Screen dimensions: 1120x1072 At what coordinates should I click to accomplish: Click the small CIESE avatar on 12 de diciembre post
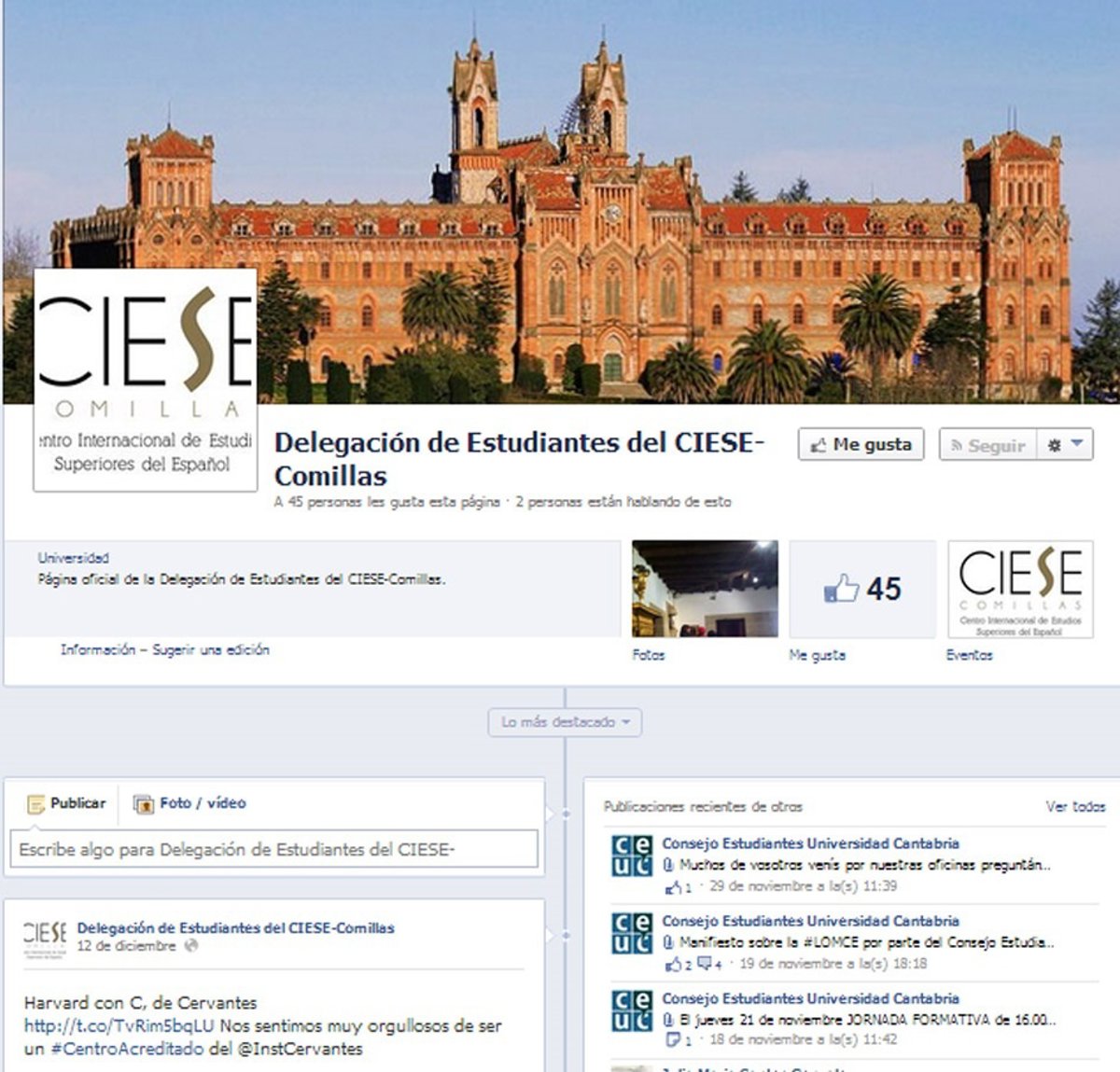[45, 936]
